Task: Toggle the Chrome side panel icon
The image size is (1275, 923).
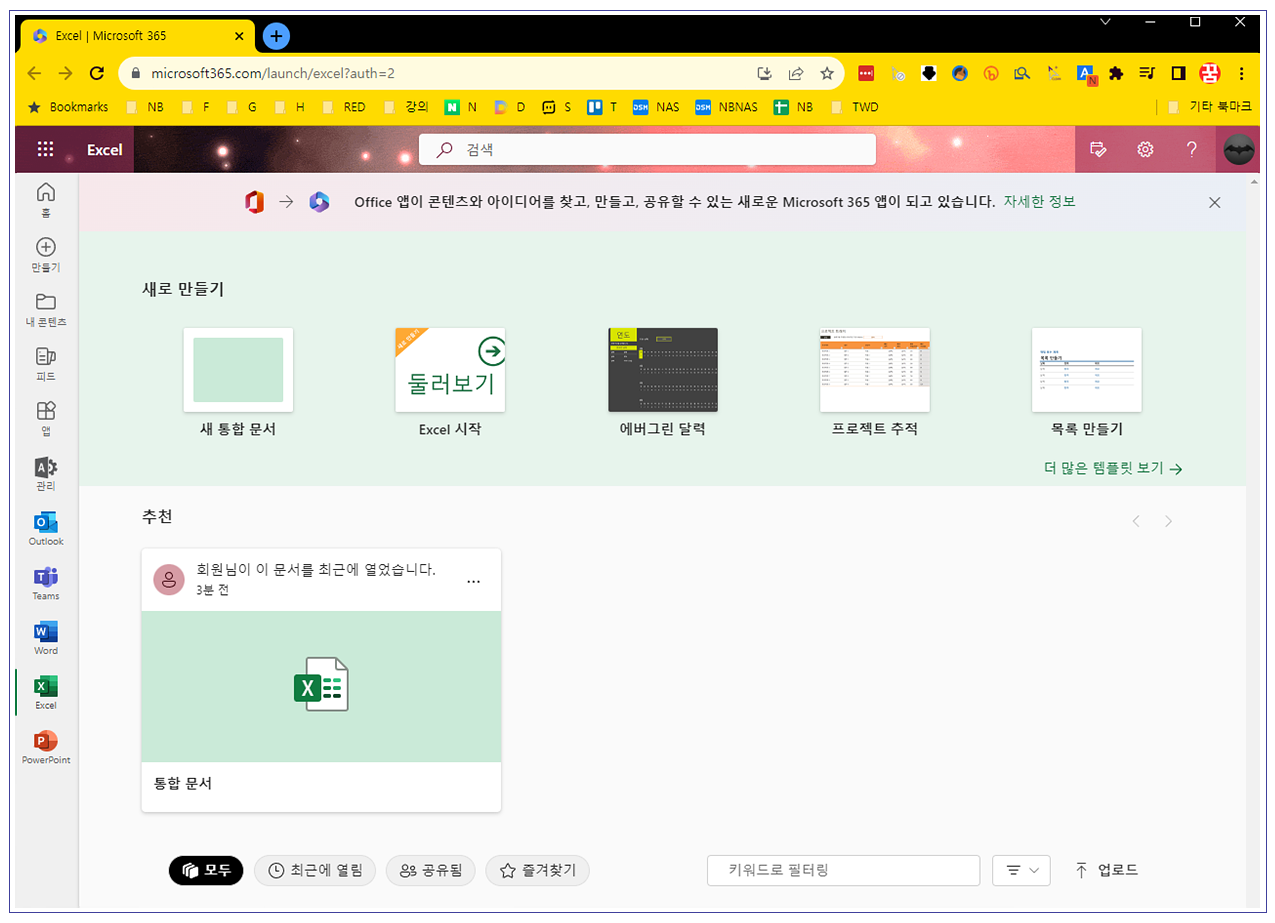Action: (1178, 73)
